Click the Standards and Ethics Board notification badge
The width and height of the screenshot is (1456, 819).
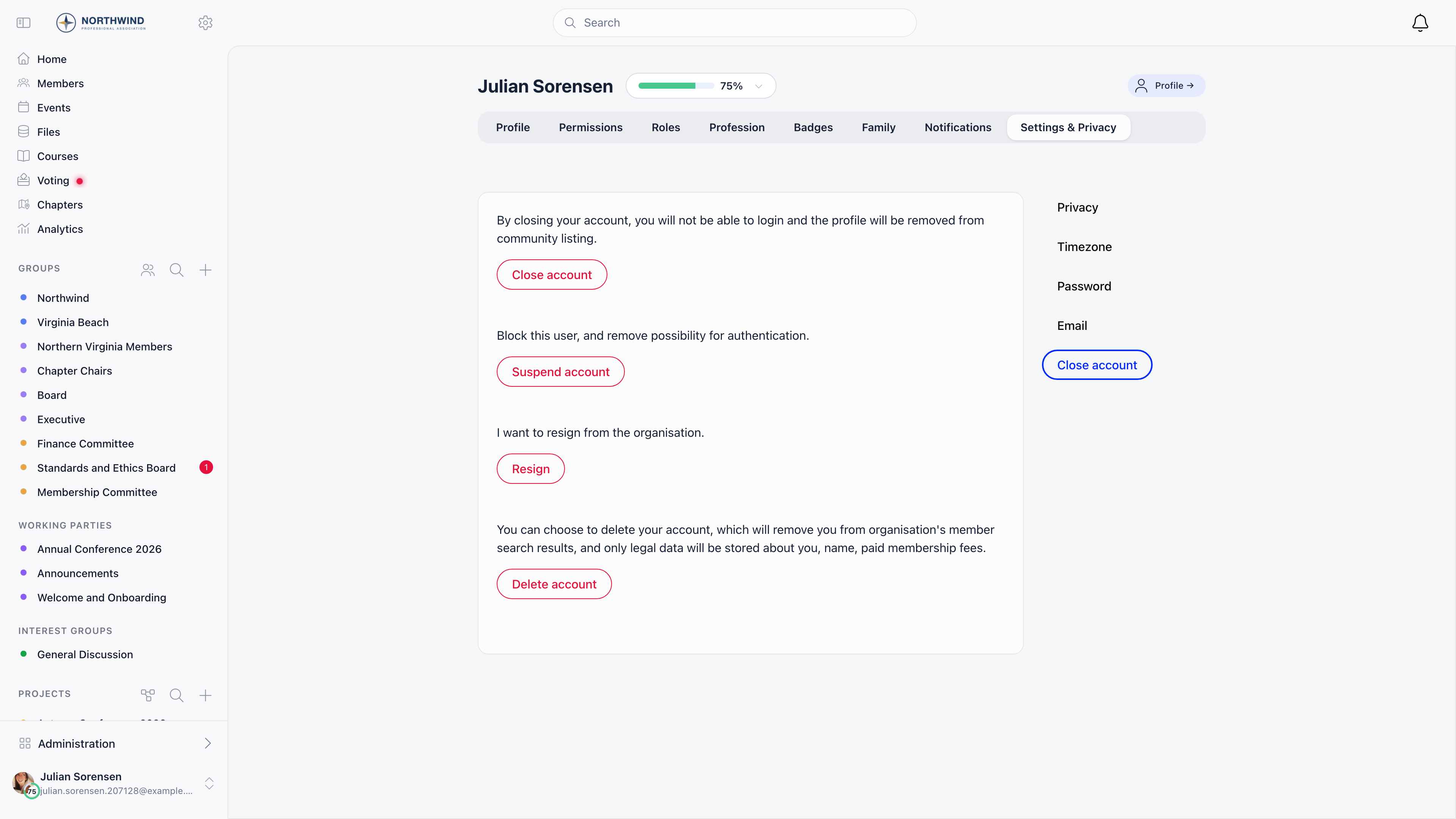(x=206, y=468)
